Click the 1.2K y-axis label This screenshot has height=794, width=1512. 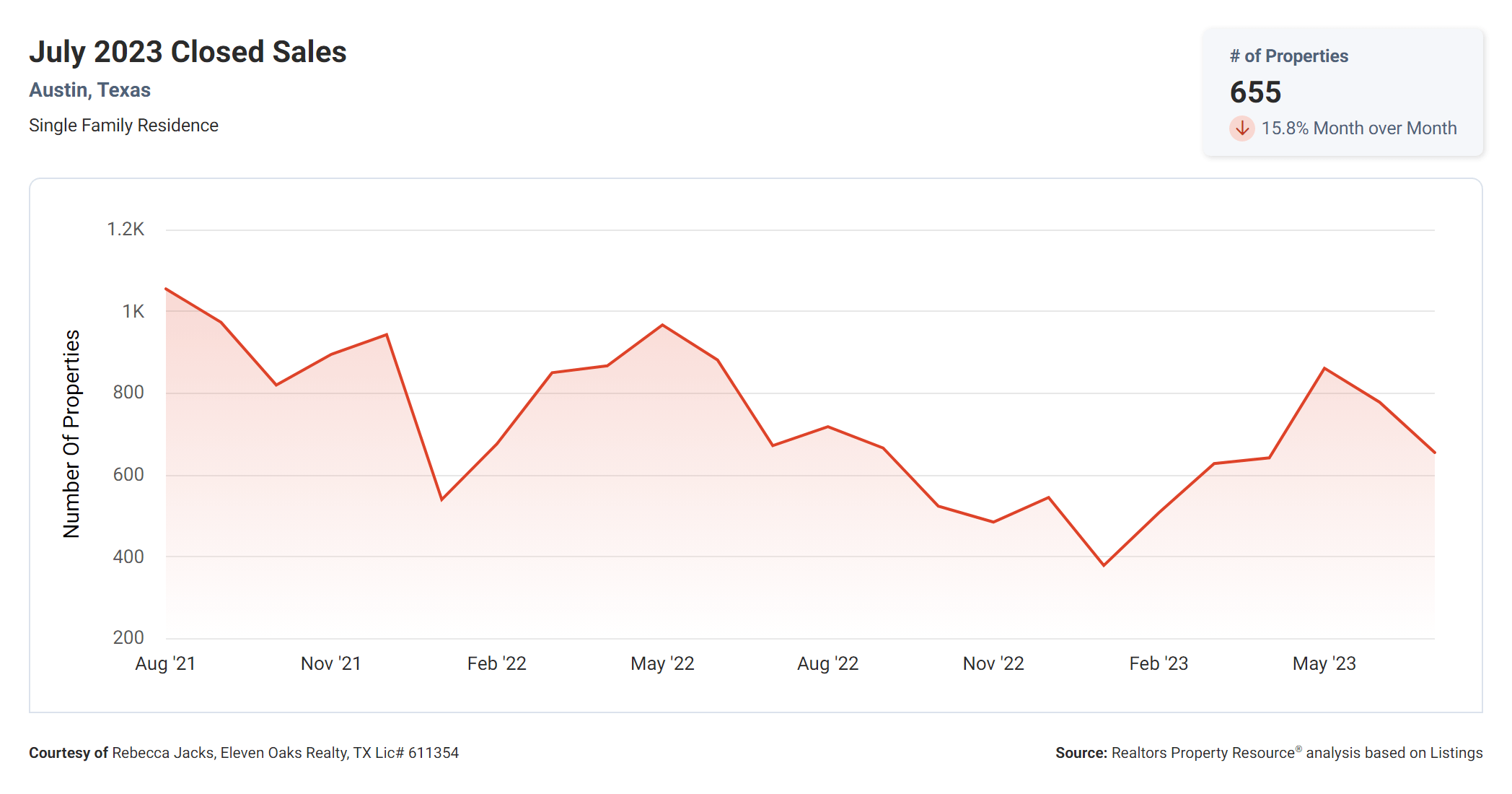[126, 230]
